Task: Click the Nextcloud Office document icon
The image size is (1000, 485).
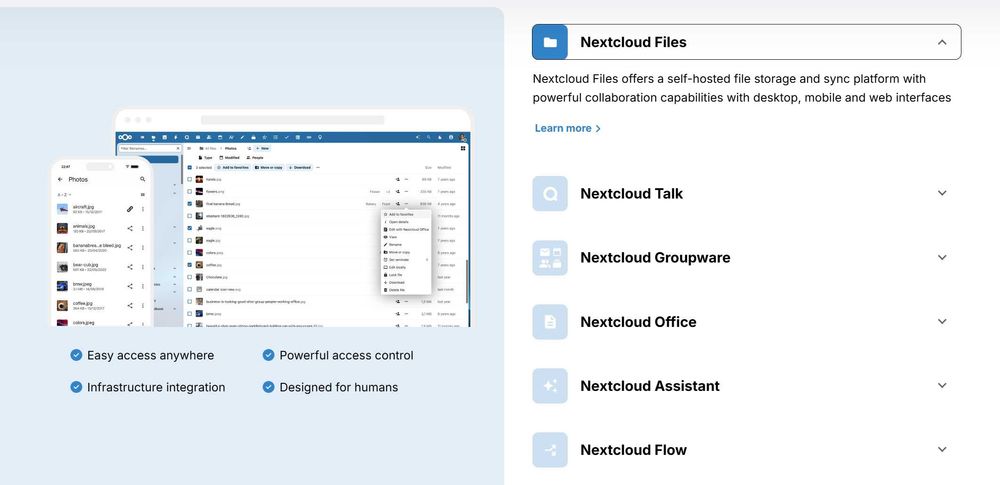Action: 550,322
